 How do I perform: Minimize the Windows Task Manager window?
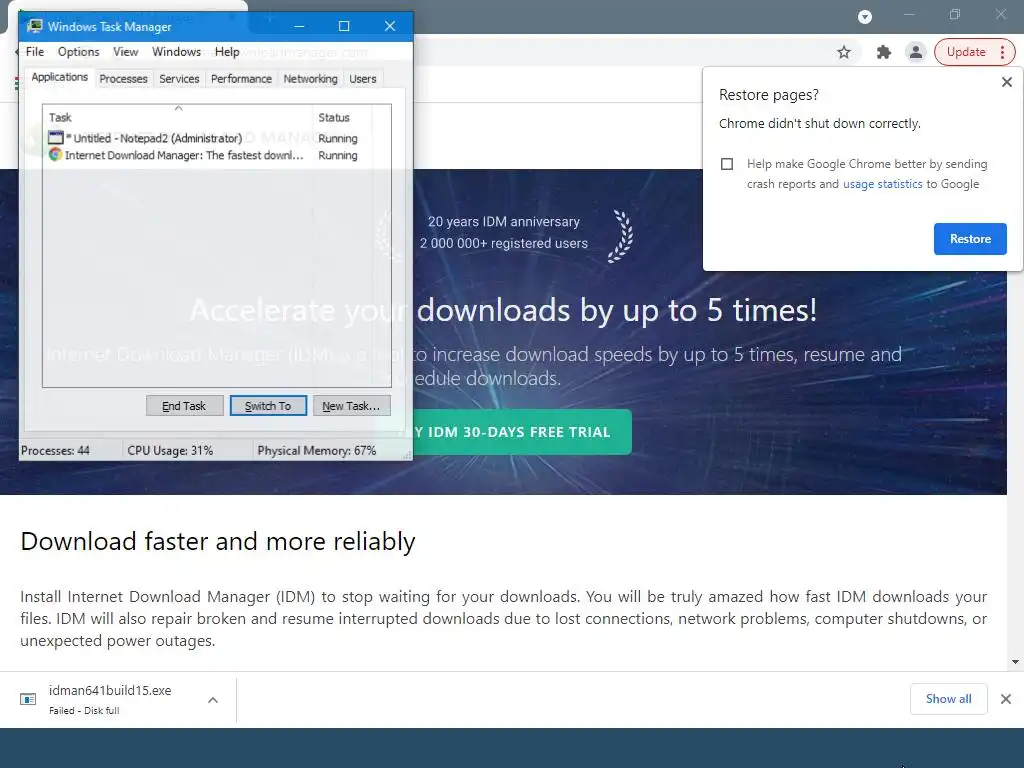pyautogui.click(x=299, y=26)
